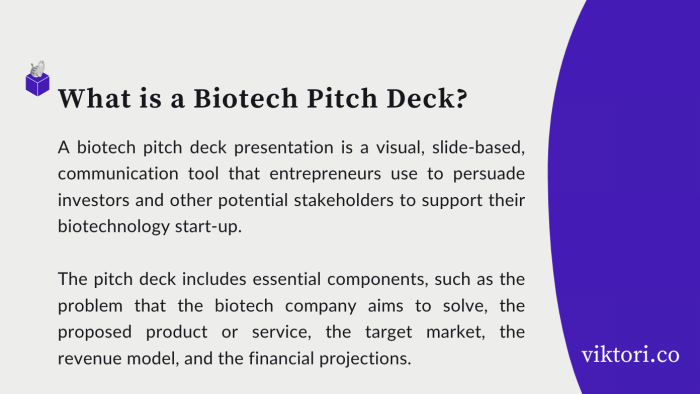Click "financial projections" ending the second paragraph

click(329, 358)
